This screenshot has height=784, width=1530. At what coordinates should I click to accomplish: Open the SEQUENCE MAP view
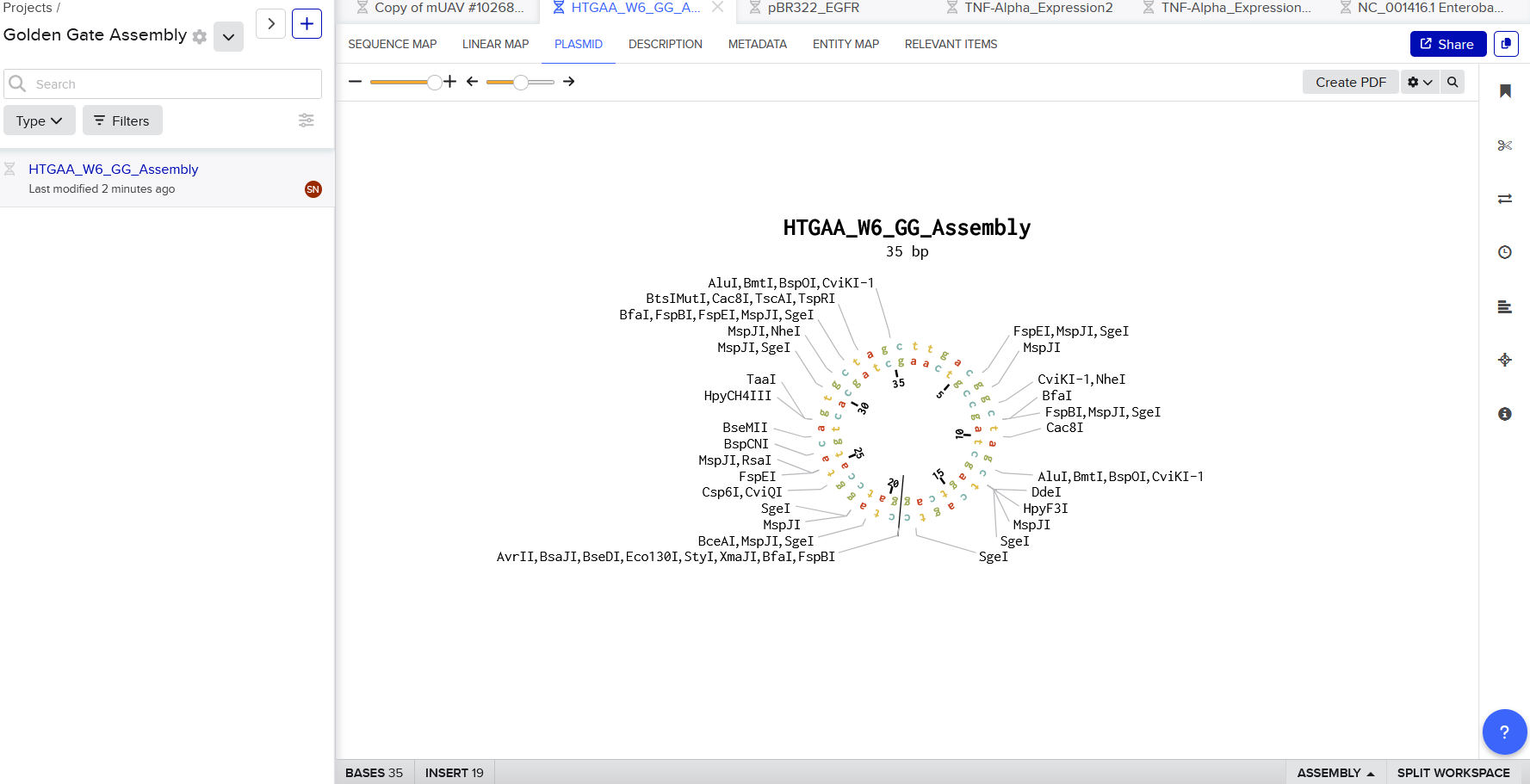393,44
